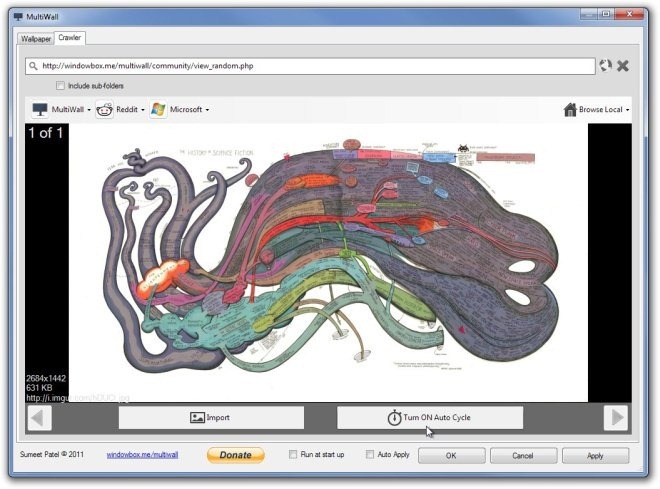660x489 pixels.
Task: Expand the Reddit dropdown arrow
Action: pyautogui.click(x=143, y=110)
